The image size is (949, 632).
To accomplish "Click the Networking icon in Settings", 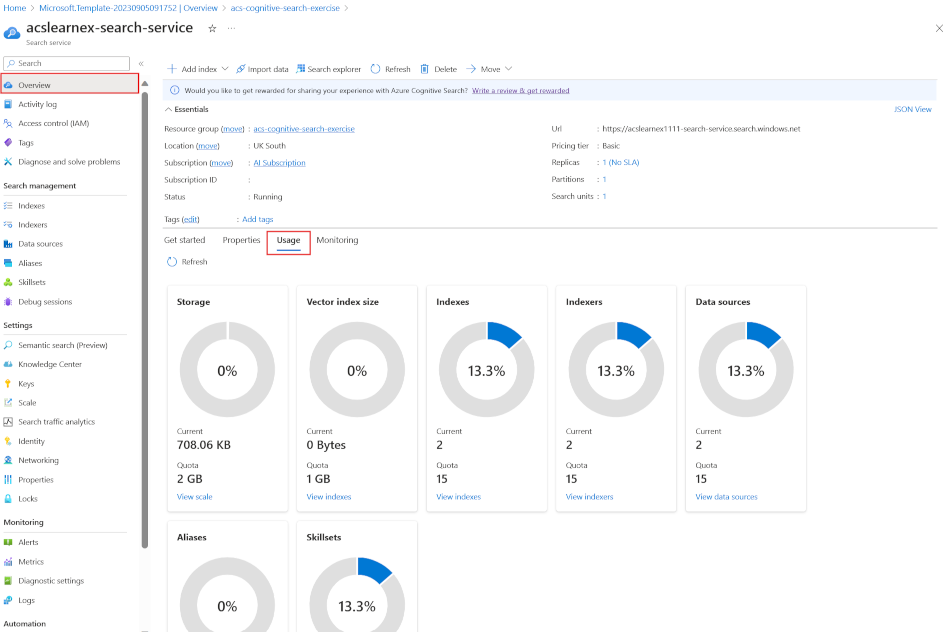I will [x=8, y=460].
